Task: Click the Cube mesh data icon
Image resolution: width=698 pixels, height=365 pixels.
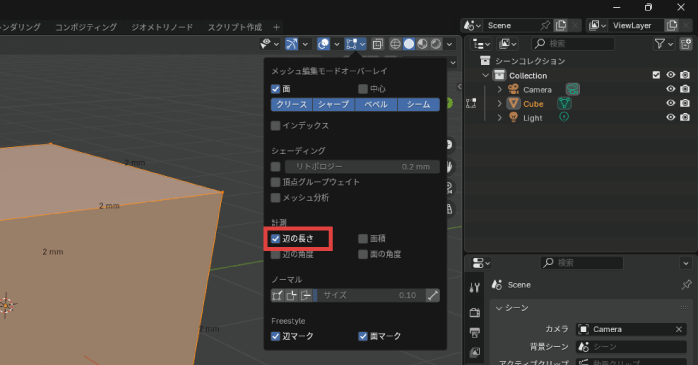Action: coord(564,103)
